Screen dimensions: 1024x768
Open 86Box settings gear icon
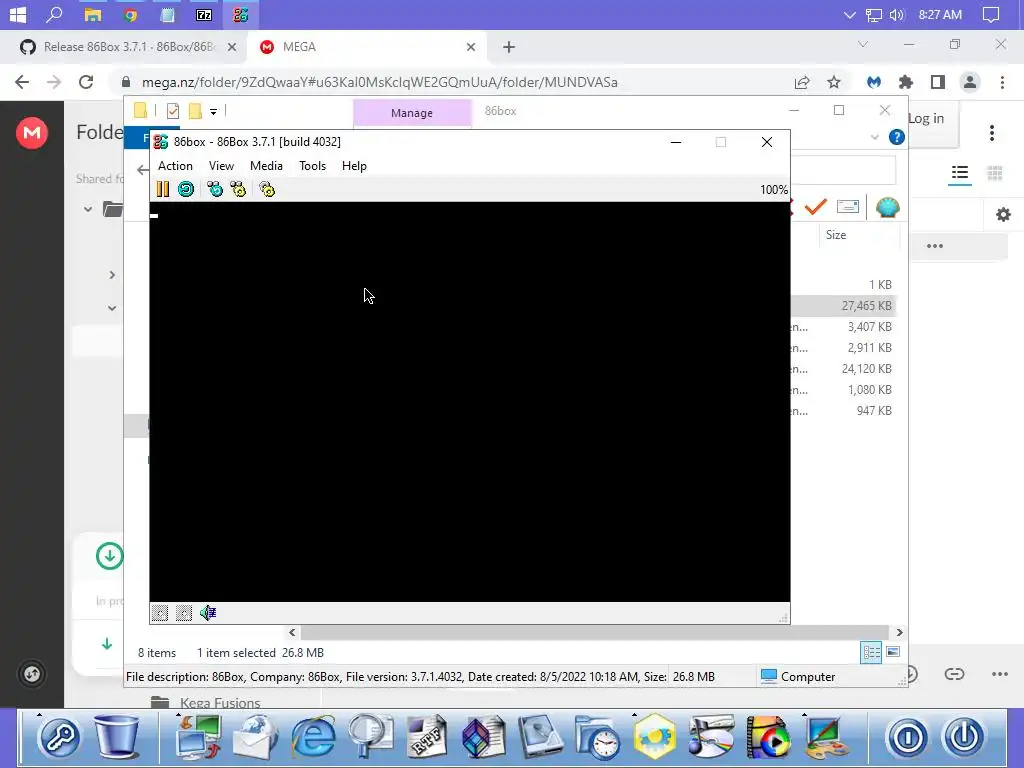pos(267,189)
